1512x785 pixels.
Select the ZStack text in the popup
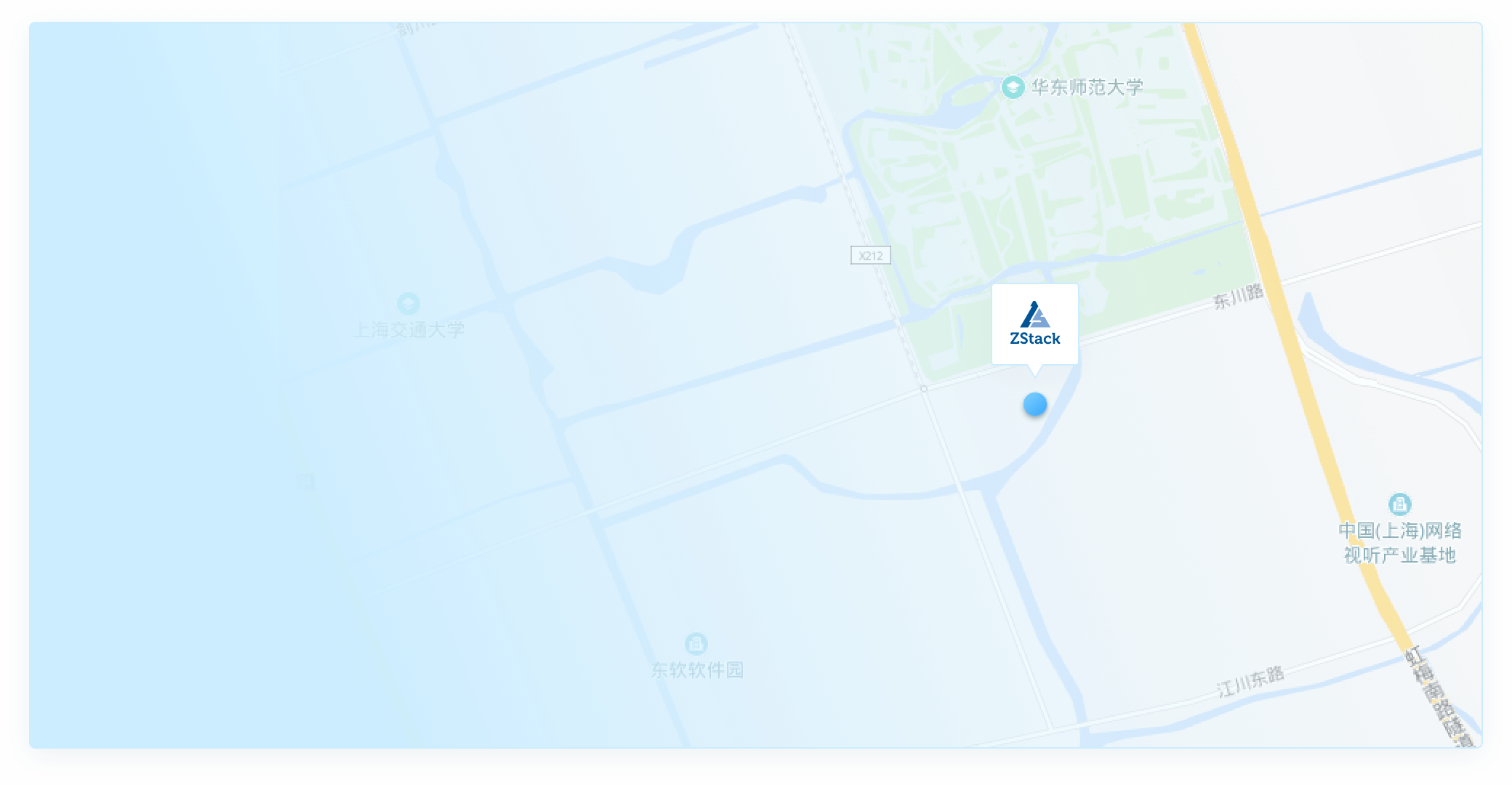click(1035, 339)
